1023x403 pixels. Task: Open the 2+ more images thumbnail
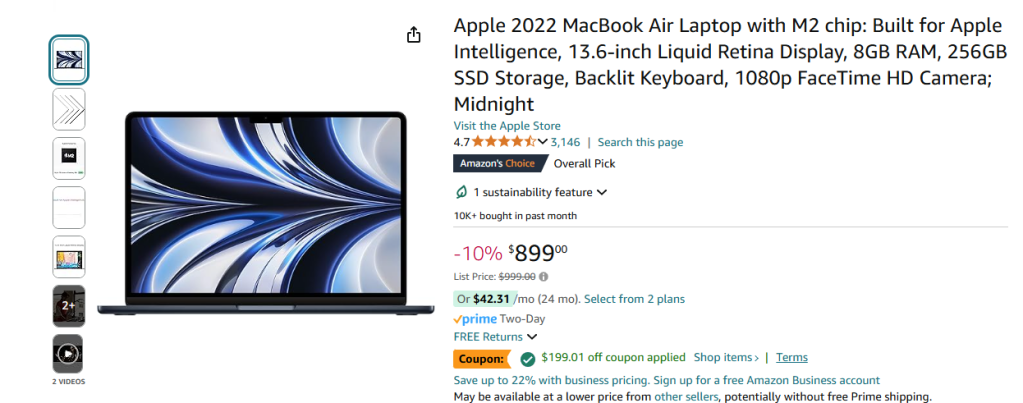(x=69, y=306)
